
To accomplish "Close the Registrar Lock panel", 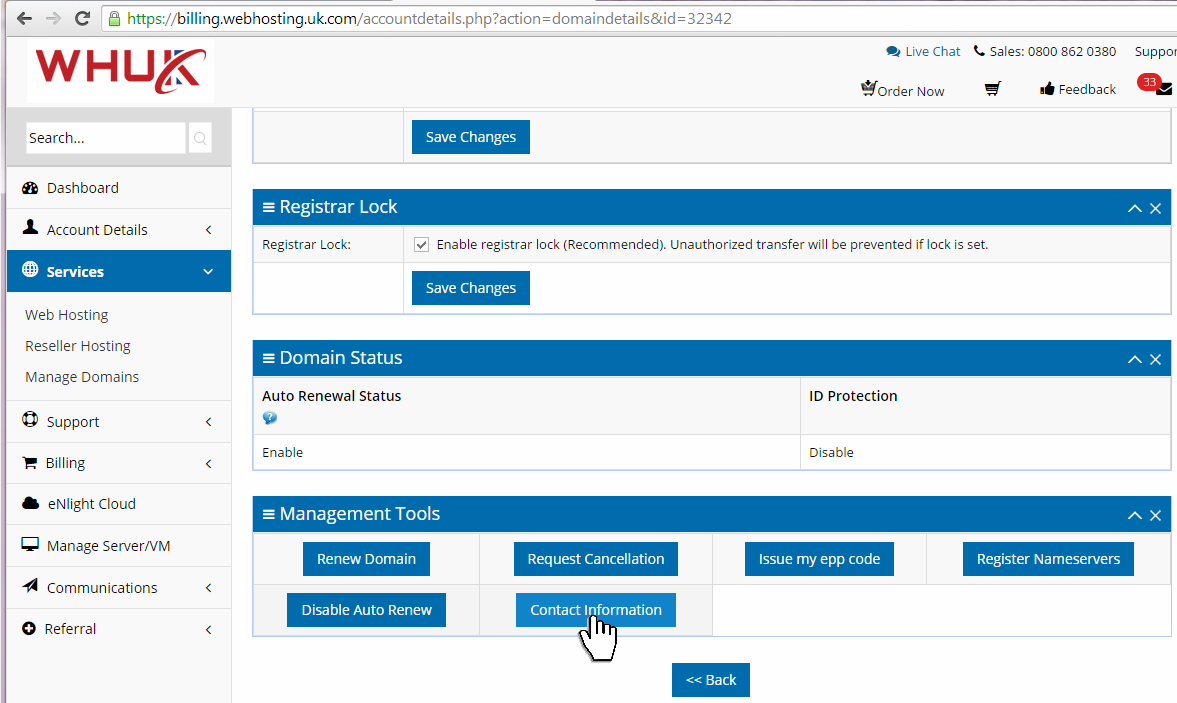I will pos(1155,208).
